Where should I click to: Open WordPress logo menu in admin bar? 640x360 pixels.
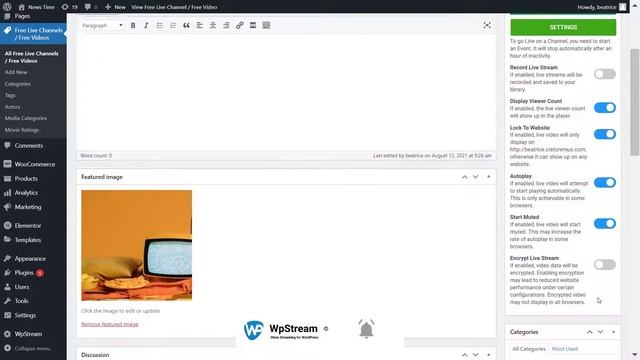7,7
